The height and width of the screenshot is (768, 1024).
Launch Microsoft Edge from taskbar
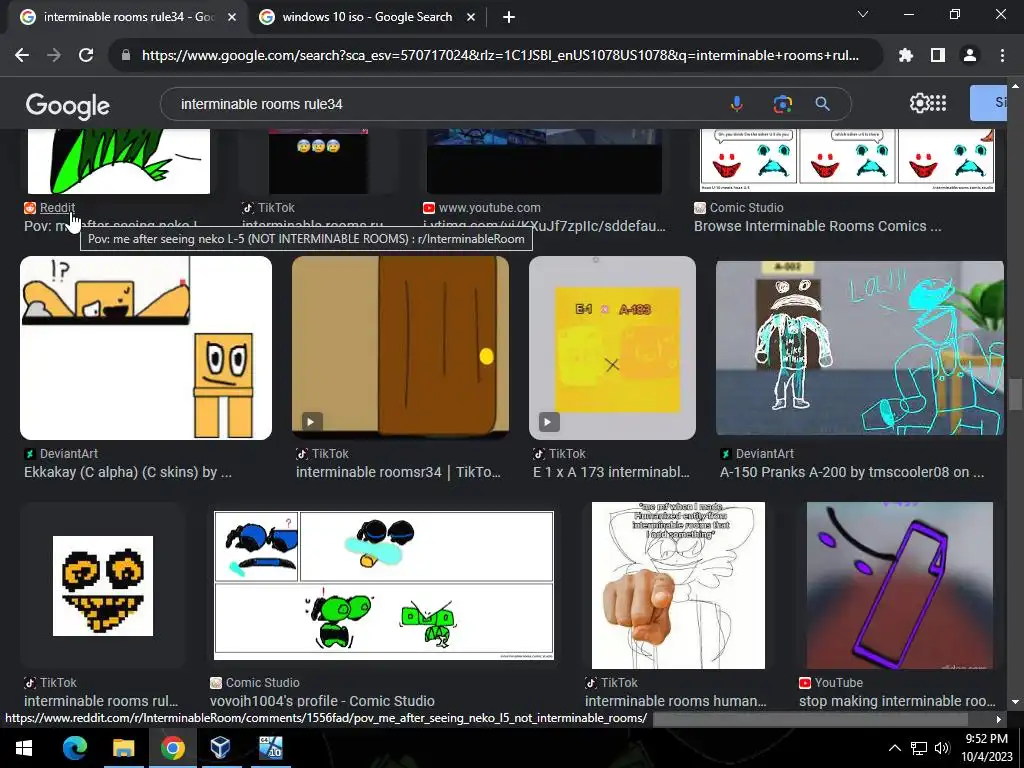click(74, 748)
